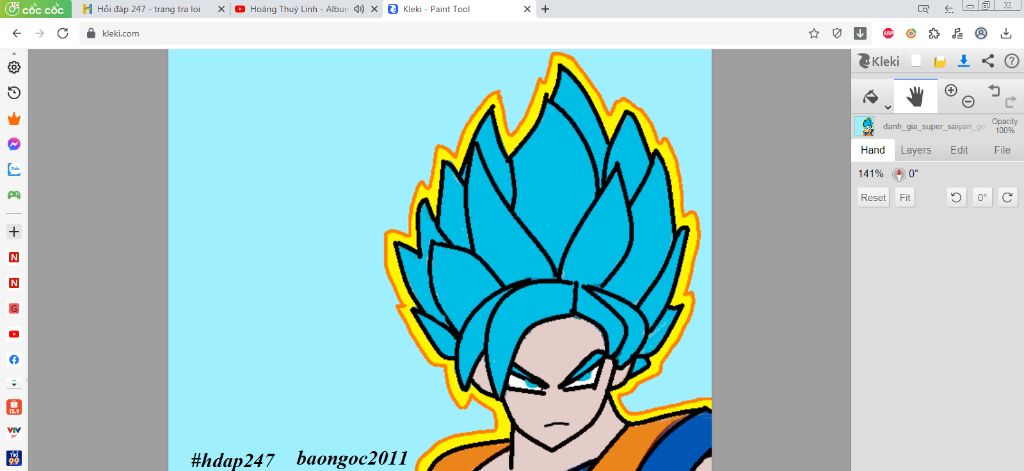Screen dimensions: 1024x471
Task: Go forward to the next page
Action: [x=40, y=33]
